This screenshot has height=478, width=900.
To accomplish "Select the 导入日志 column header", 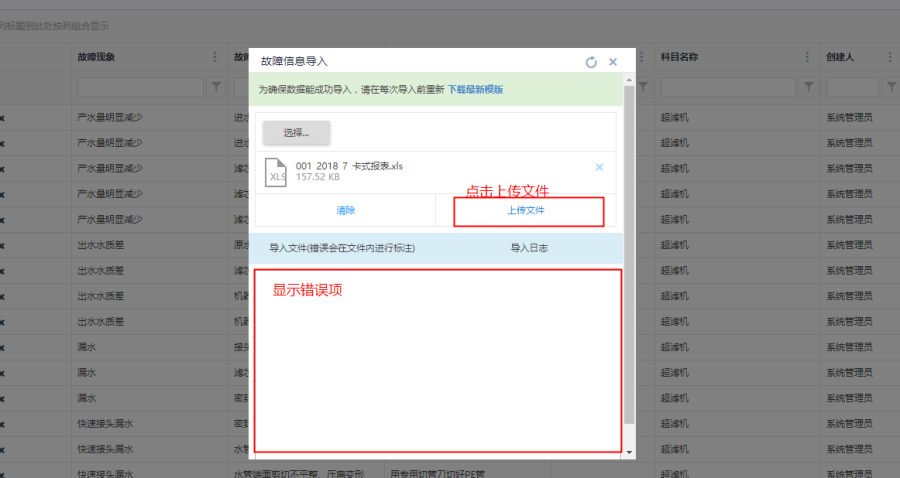I will click(529, 248).
